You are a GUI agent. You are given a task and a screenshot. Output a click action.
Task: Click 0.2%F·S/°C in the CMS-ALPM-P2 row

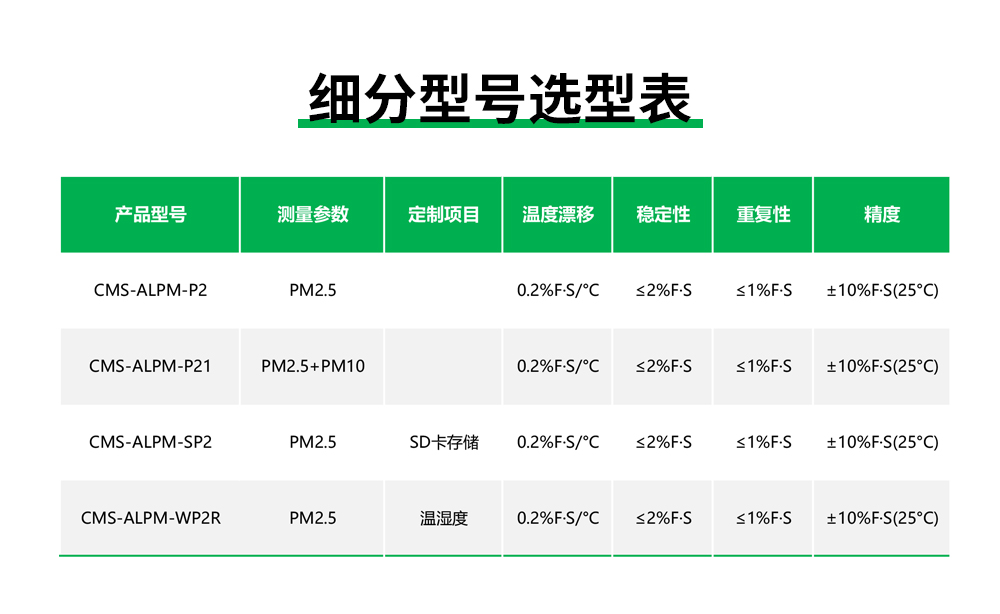(x=557, y=290)
